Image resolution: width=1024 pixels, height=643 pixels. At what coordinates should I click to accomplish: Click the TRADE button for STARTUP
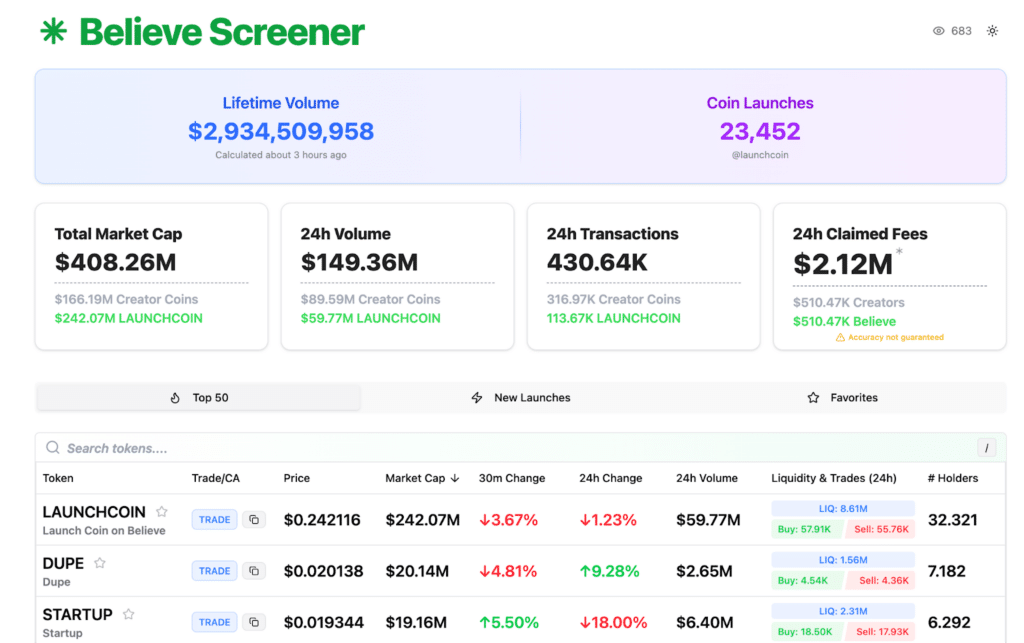[x=214, y=622]
